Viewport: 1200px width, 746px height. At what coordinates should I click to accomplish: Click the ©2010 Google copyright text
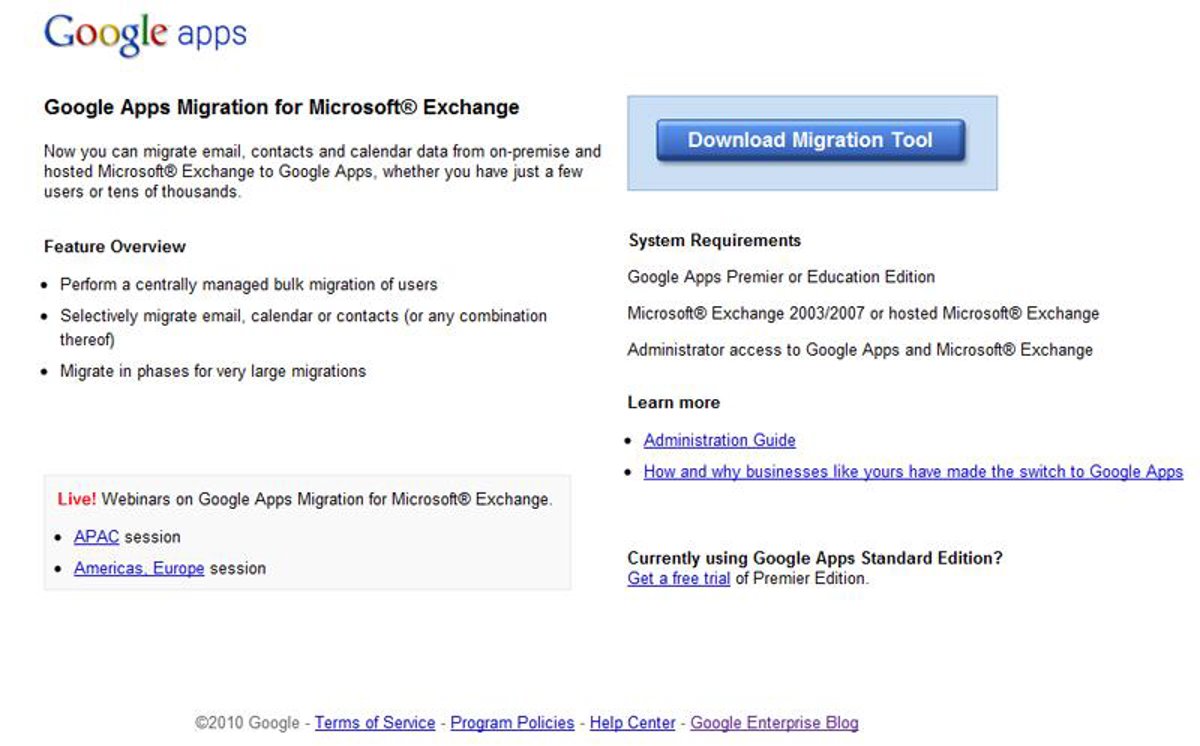pyautogui.click(x=247, y=722)
